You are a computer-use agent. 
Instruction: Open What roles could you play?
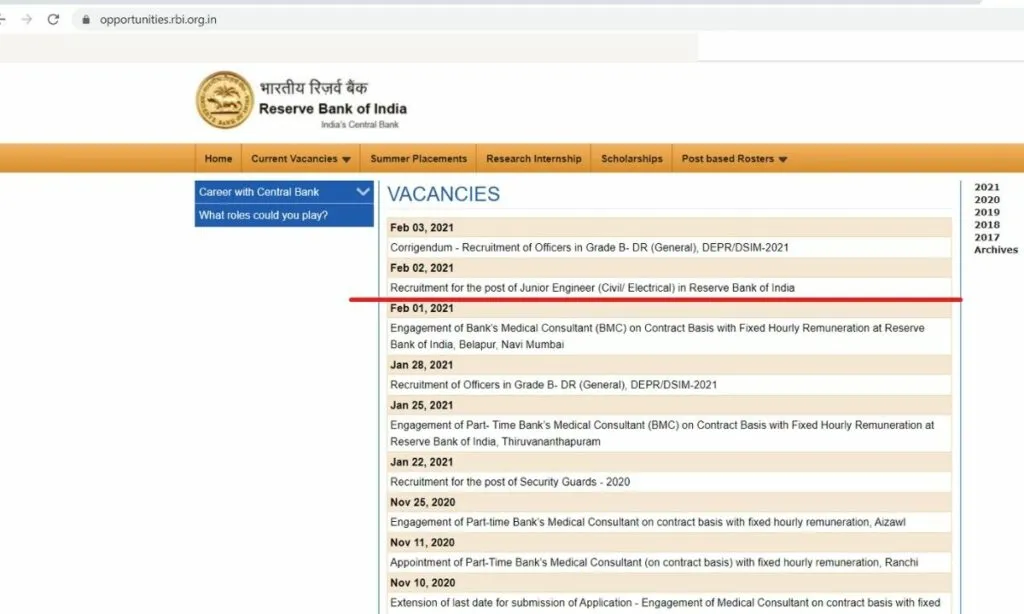[284, 216]
